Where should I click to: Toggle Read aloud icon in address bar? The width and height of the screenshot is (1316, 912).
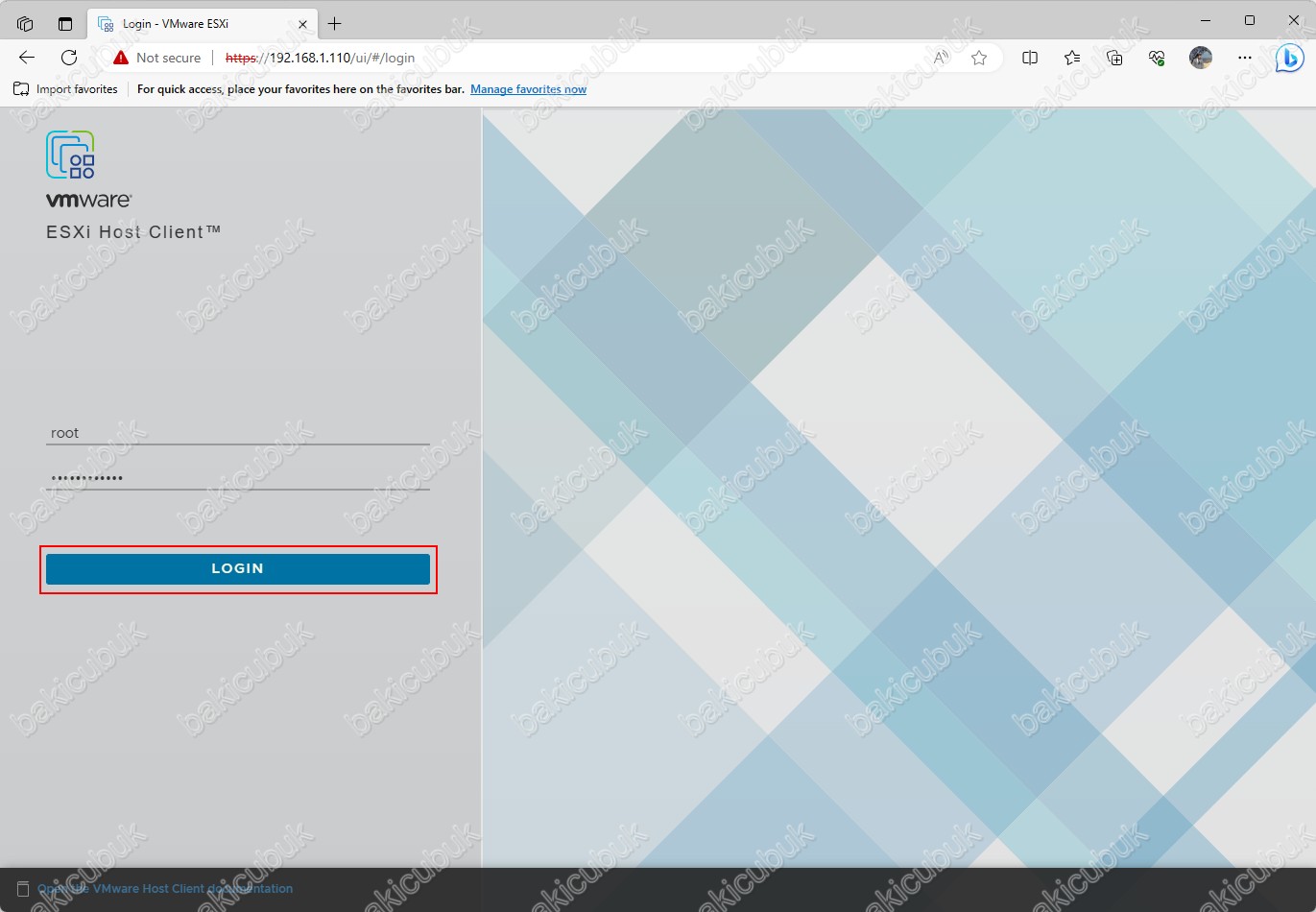point(941,58)
